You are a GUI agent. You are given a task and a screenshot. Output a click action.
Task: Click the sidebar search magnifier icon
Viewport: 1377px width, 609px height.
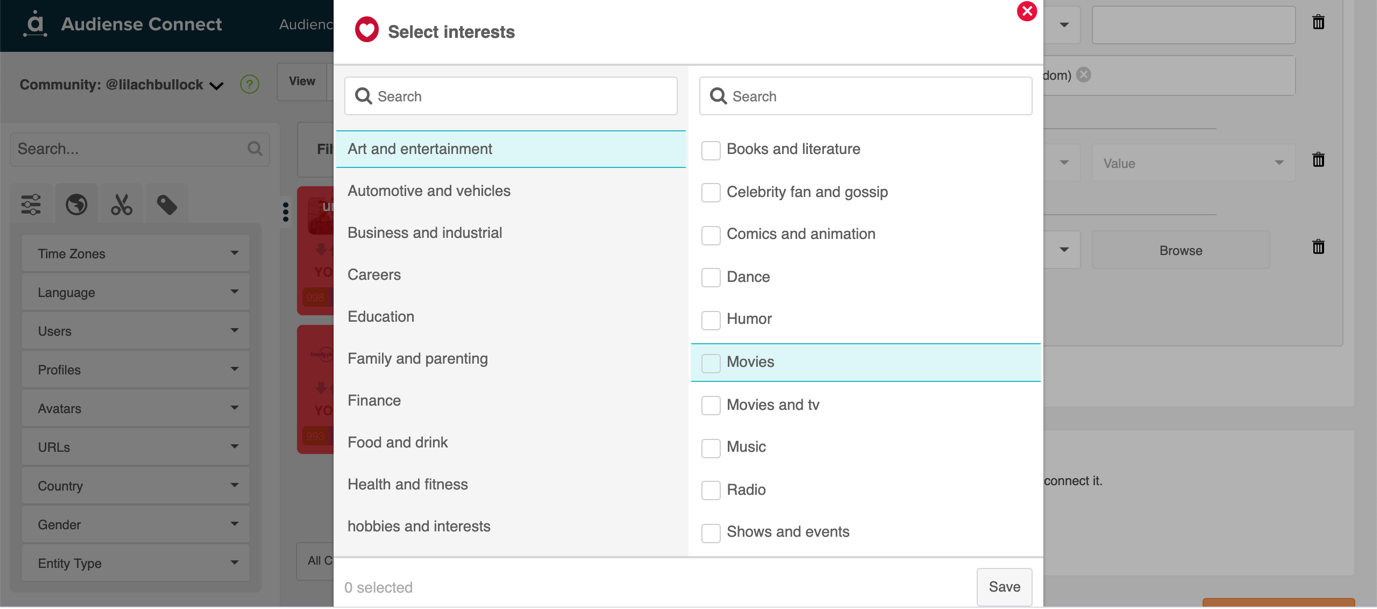(x=255, y=149)
